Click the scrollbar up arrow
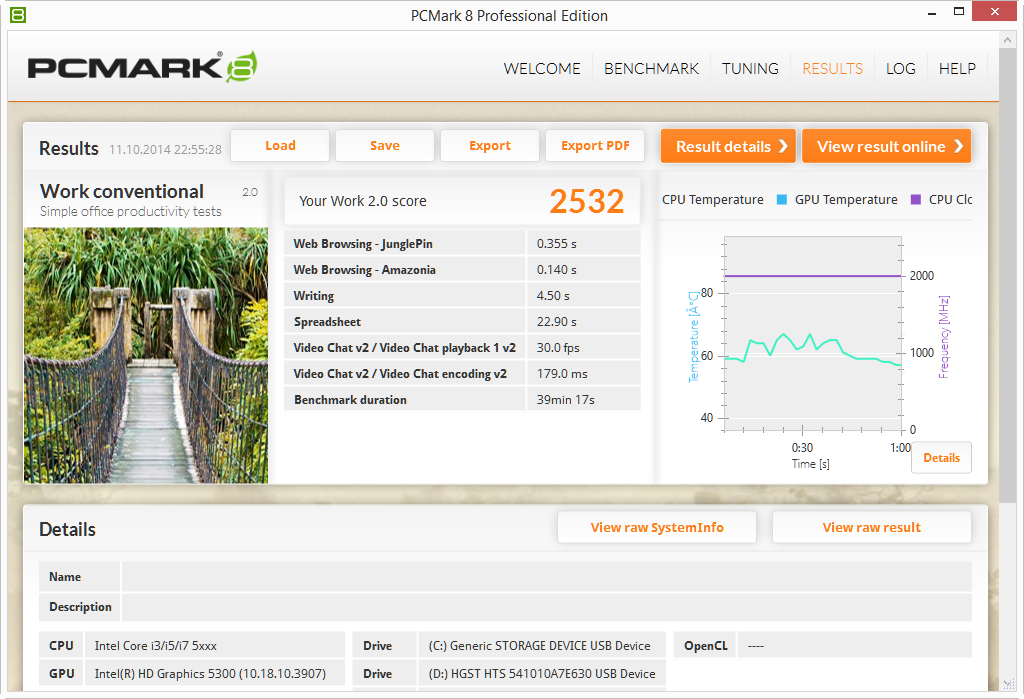 click(x=1007, y=40)
